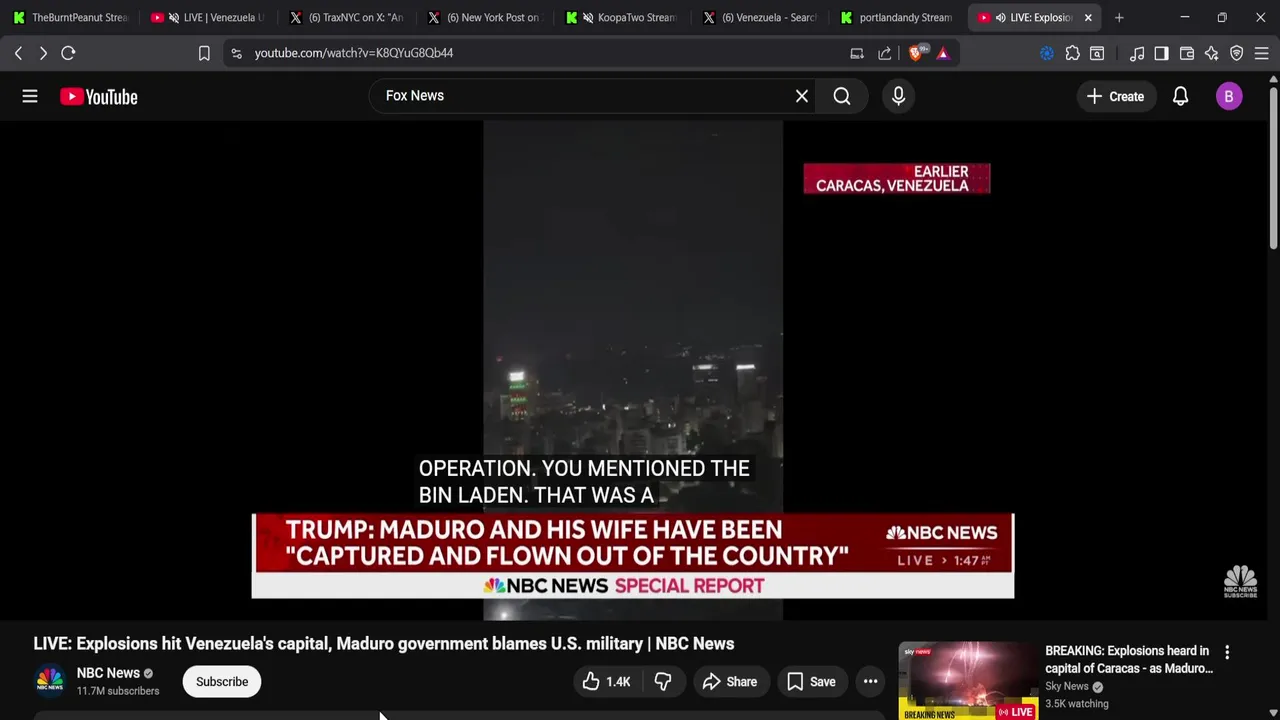The image size is (1280, 720).
Task: Open Brave Leo AI assistant
Action: pos(1212,53)
